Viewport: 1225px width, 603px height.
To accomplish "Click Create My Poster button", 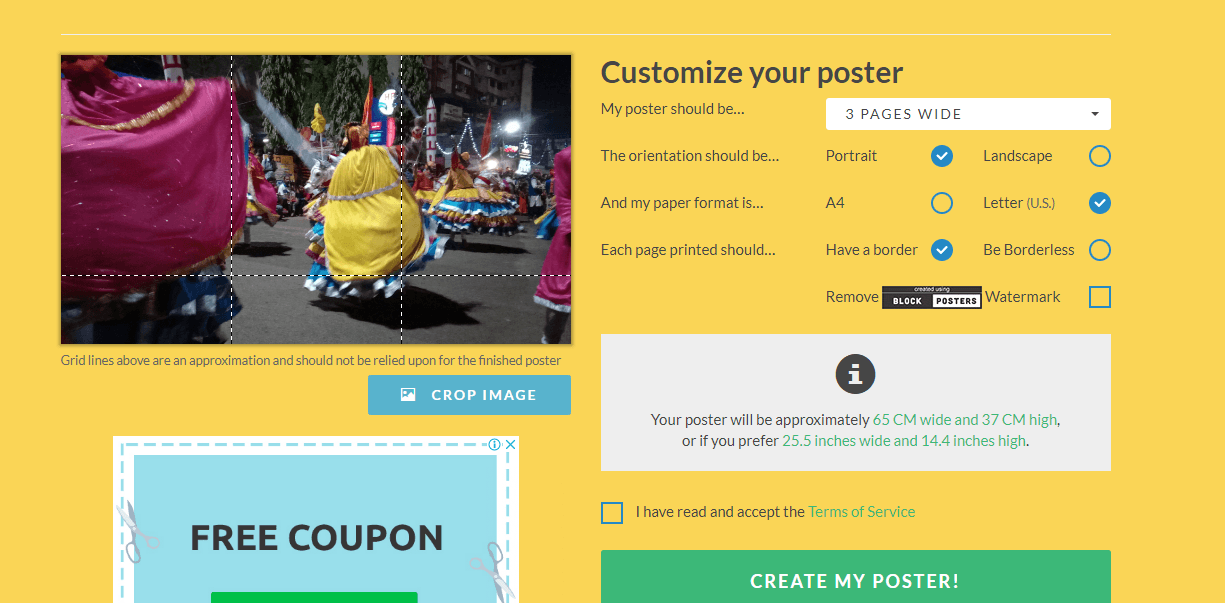I will (856, 580).
